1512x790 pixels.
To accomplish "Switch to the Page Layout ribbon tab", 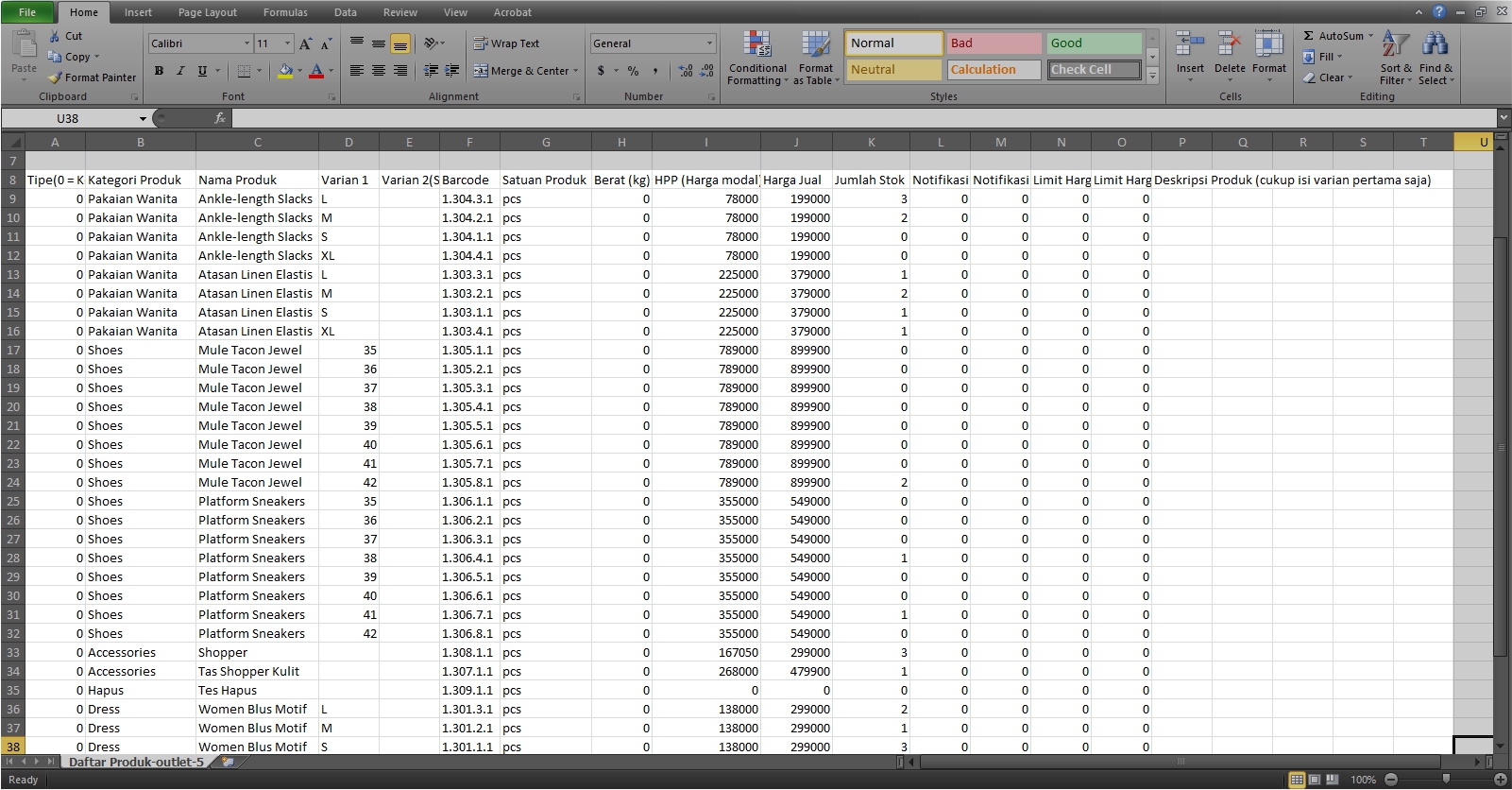I will coord(207,12).
